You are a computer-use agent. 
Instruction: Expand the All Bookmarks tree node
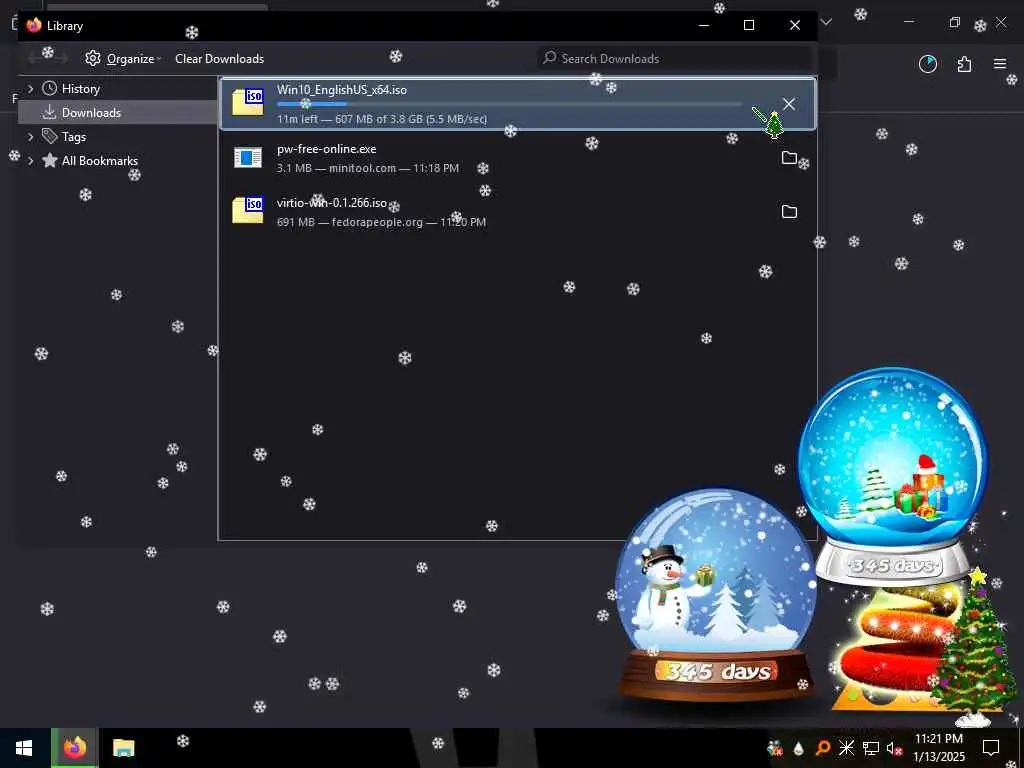pos(30,161)
